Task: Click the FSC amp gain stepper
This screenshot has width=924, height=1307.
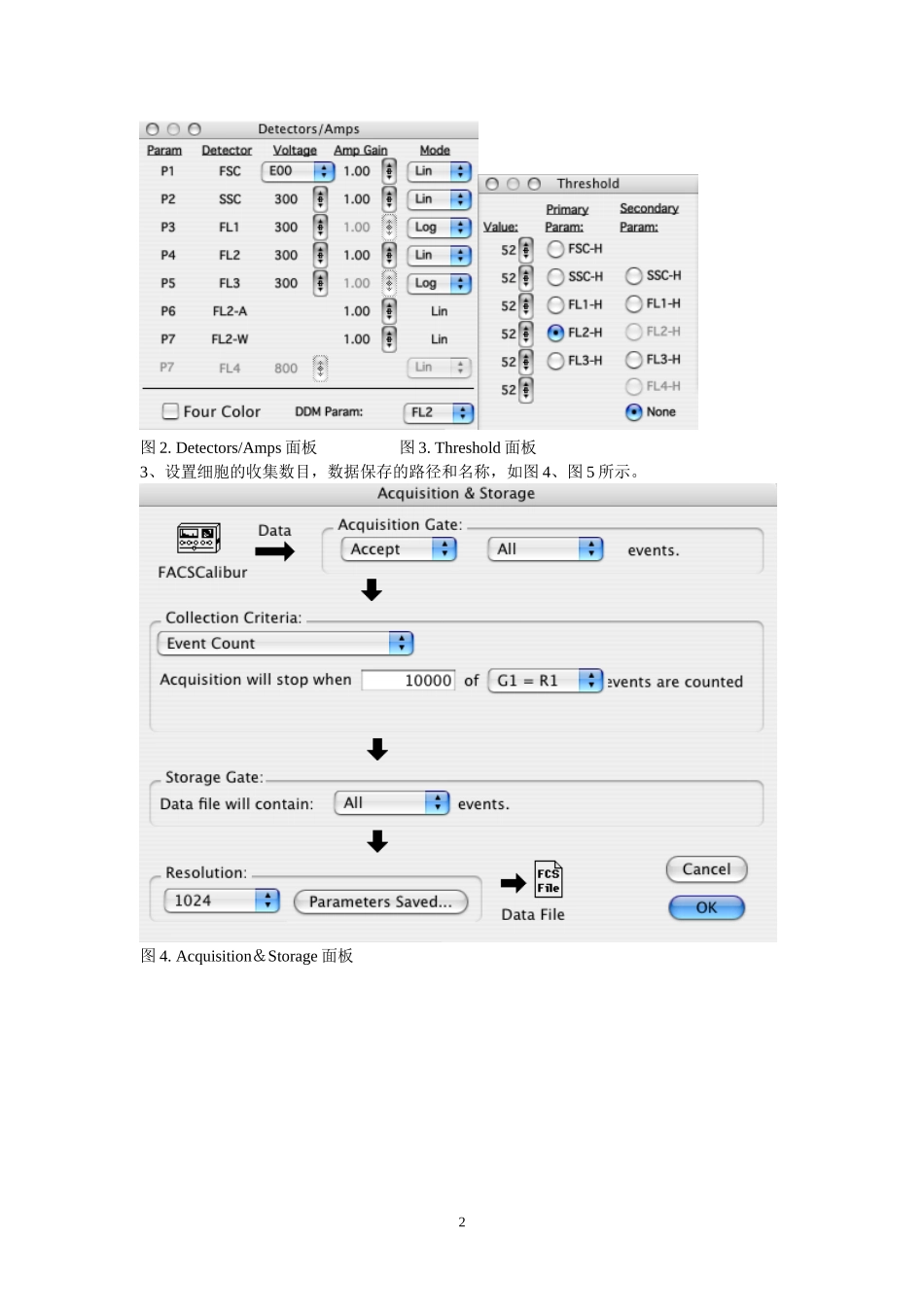Action: pos(389,171)
